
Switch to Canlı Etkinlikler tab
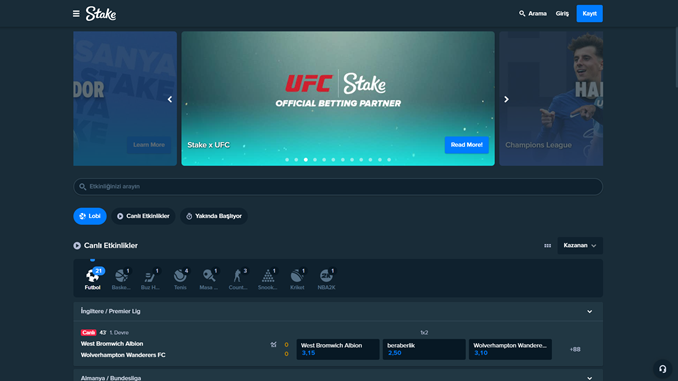pyautogui.click(x=143, y=216)
